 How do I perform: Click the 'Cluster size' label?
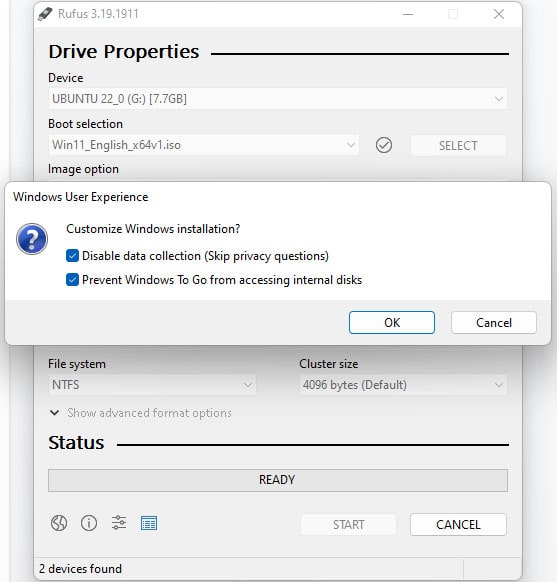click(x=329, y=364)
